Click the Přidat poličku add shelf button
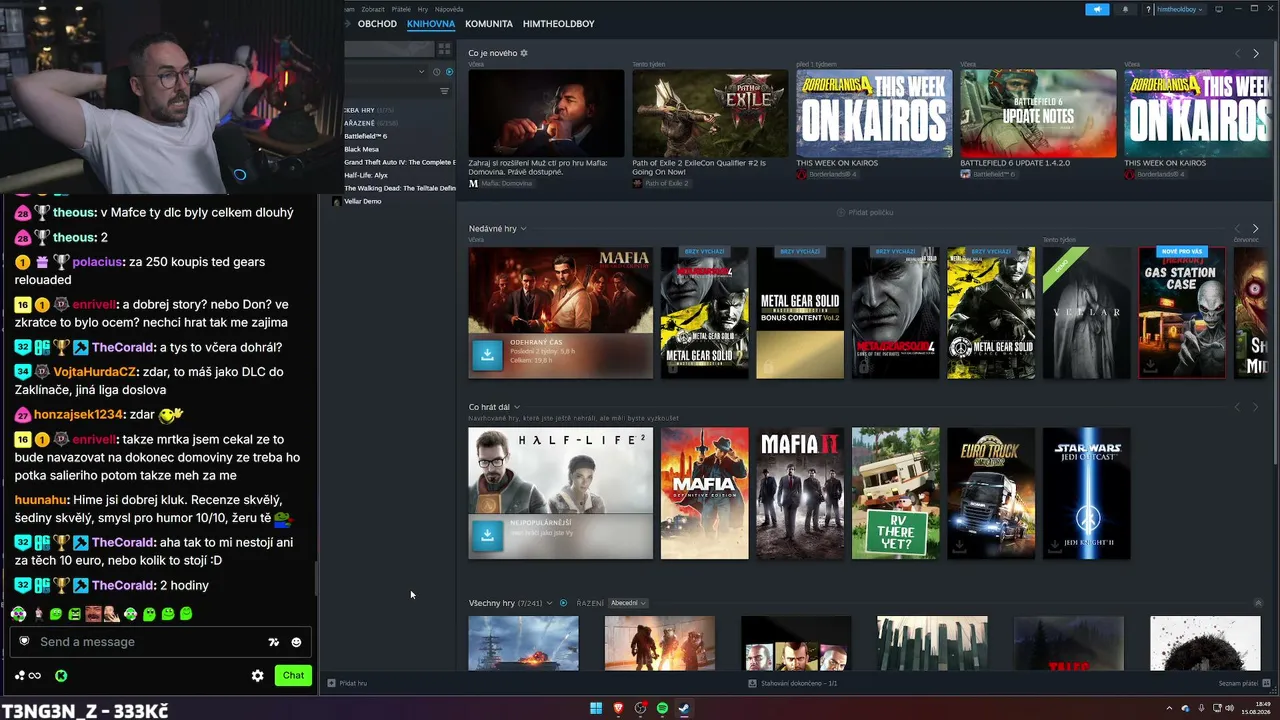 (865, 213)
